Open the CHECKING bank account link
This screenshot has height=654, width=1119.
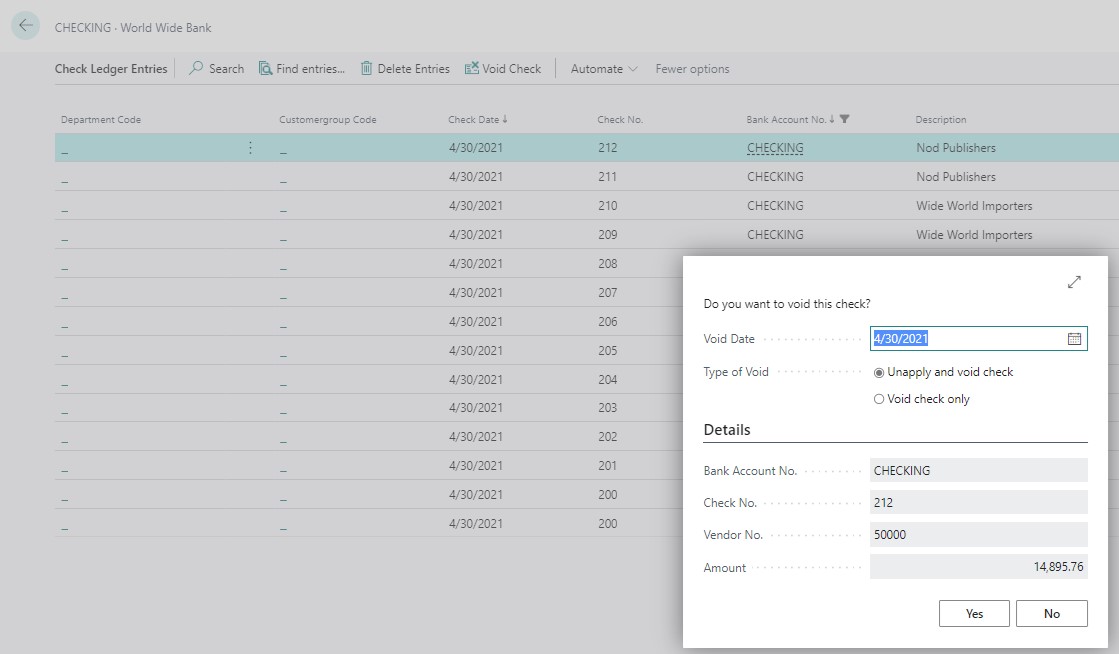click(x=775, y=147)
